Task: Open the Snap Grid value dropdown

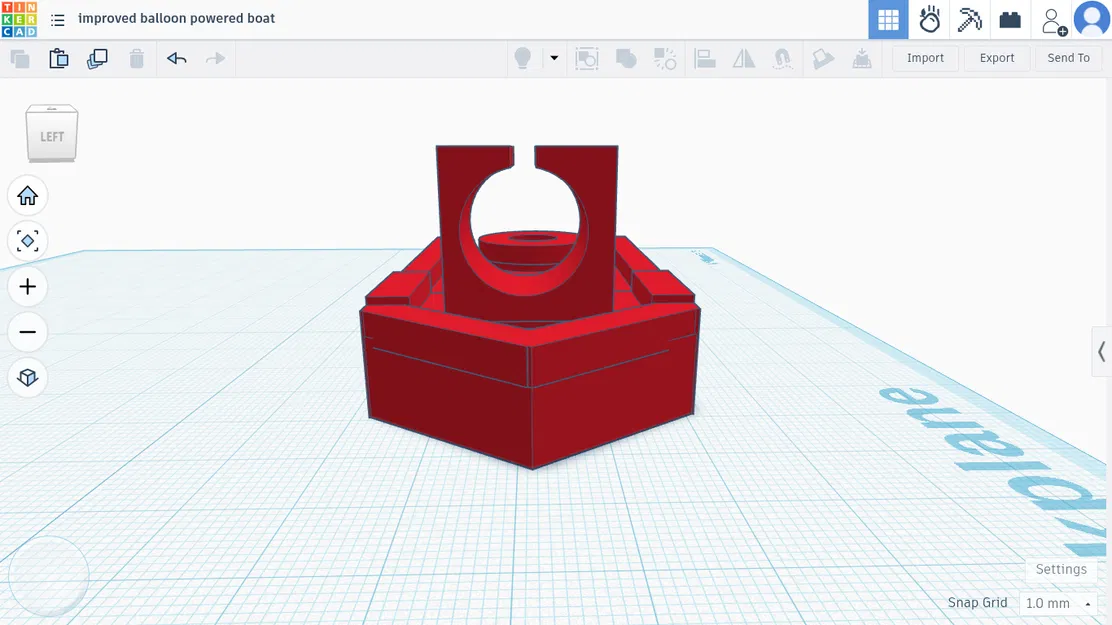Action: (x=1086, y=603)
